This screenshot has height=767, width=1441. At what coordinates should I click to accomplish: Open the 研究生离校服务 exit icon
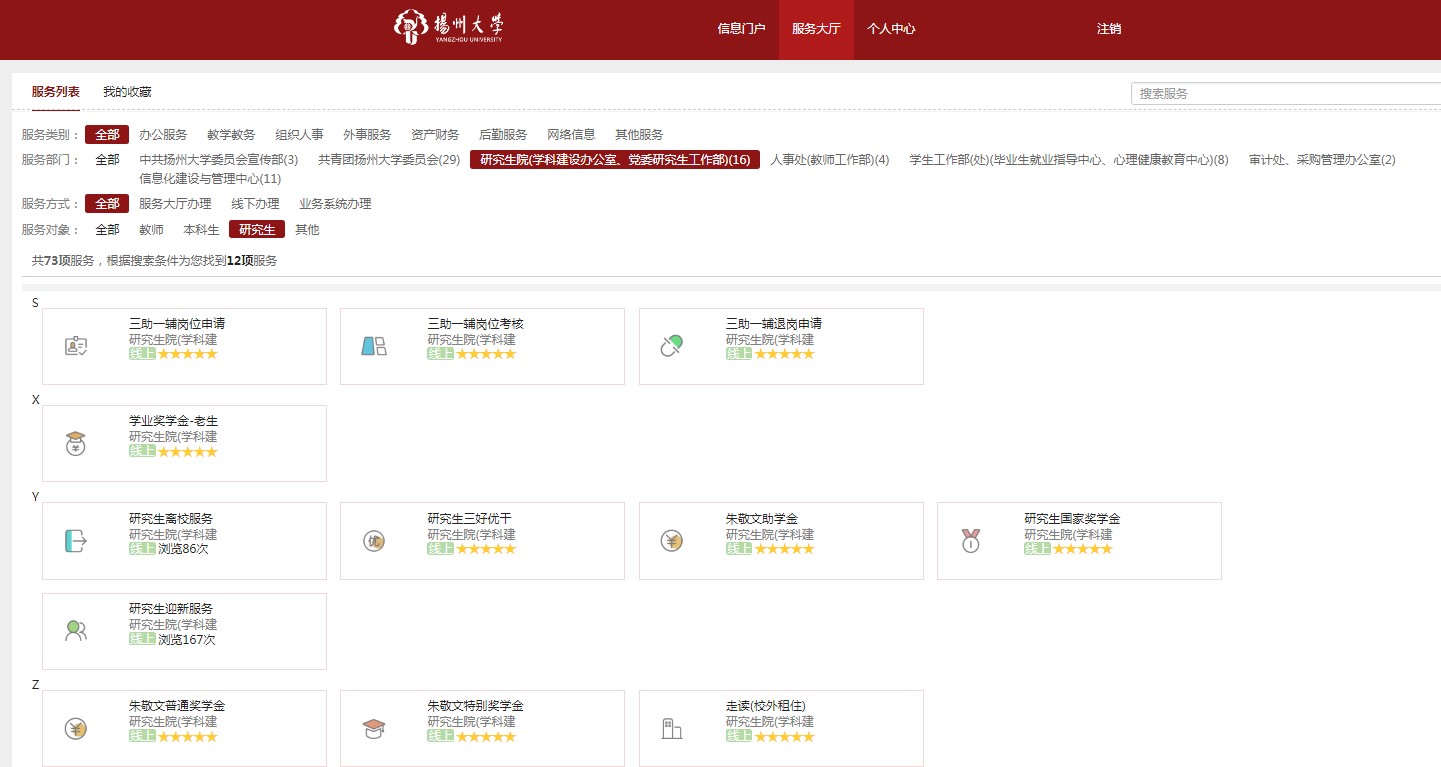pyautogui.click(x=75, y=541)
